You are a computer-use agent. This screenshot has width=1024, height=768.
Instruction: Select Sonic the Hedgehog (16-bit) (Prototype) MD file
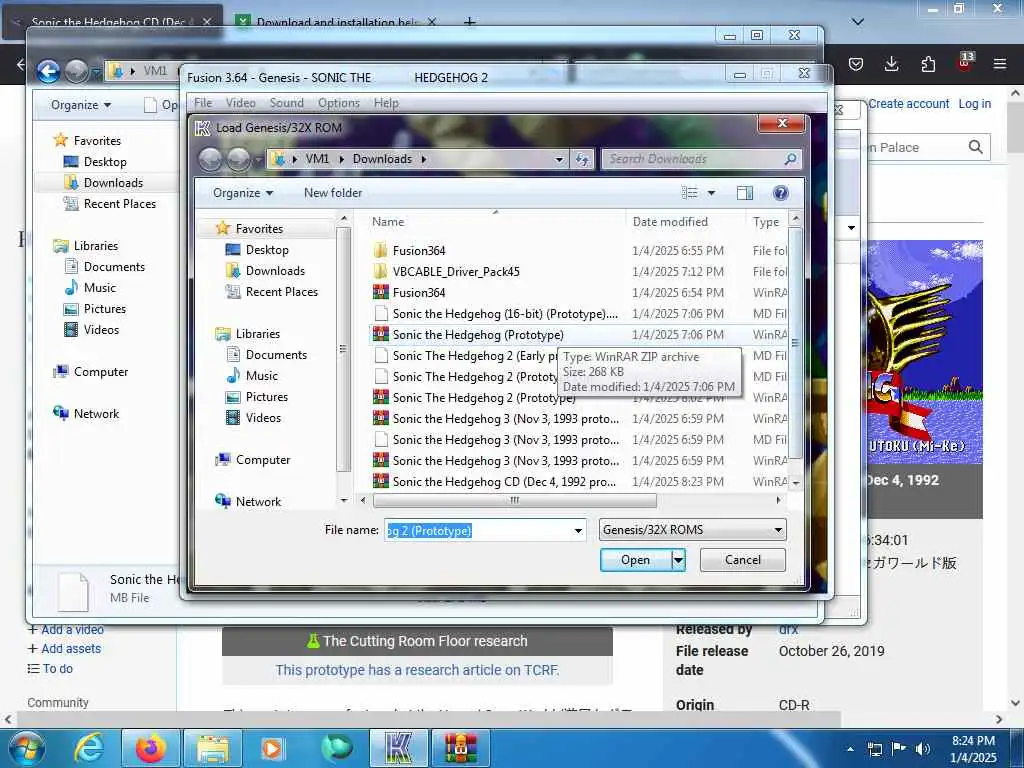494,313
